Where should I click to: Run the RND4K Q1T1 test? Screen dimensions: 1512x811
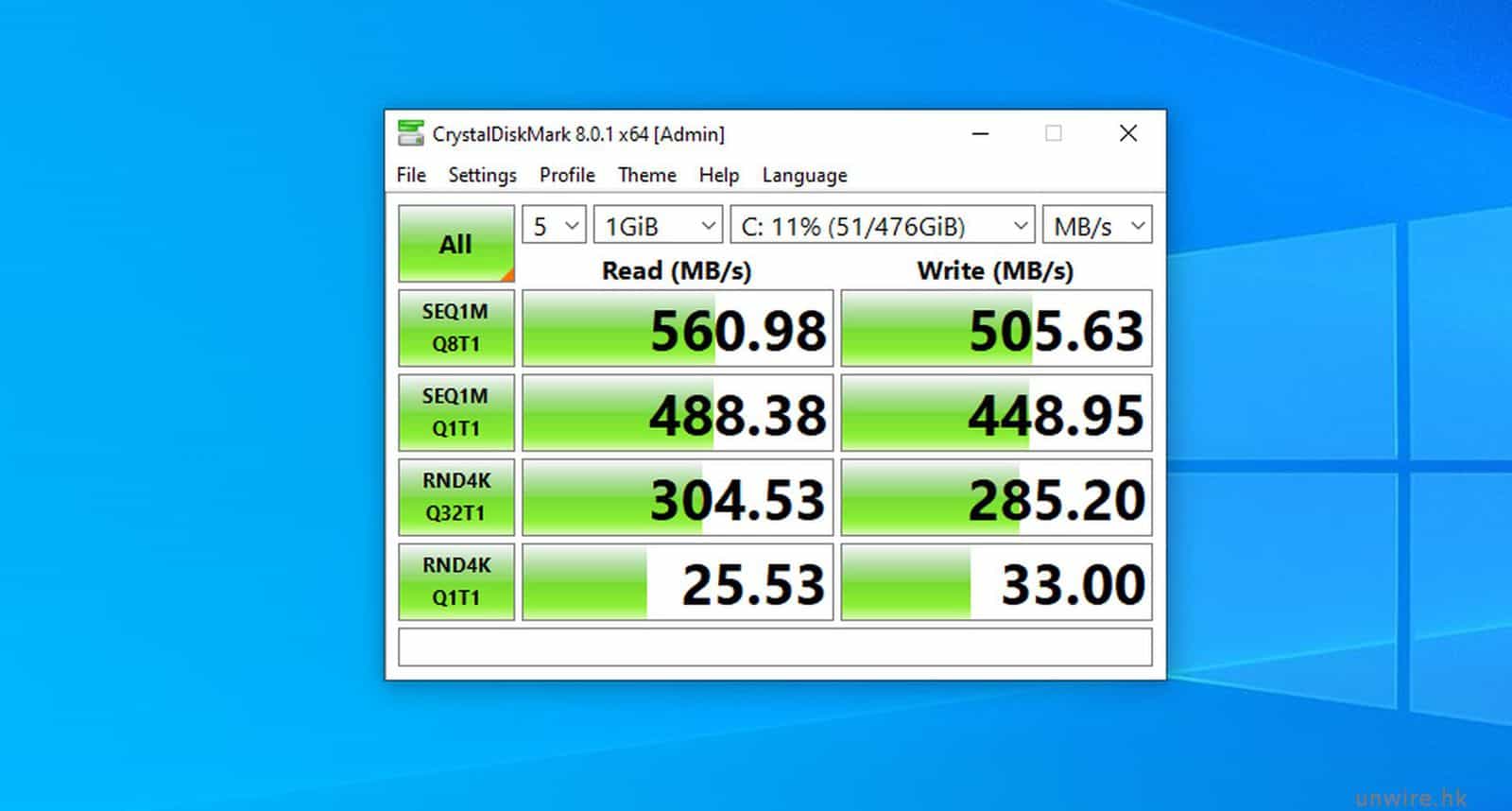coord(455,581)
